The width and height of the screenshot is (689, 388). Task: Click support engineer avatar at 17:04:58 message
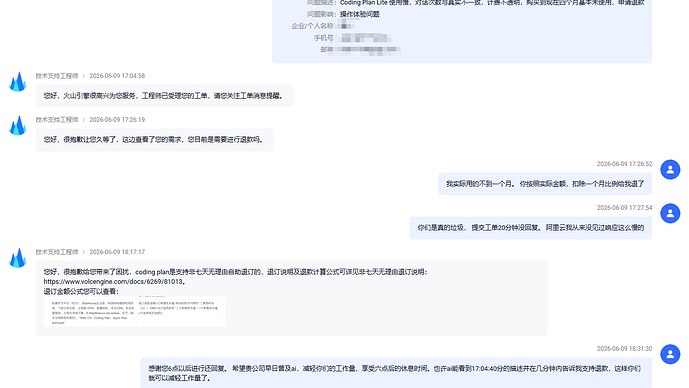pos(18,82)
